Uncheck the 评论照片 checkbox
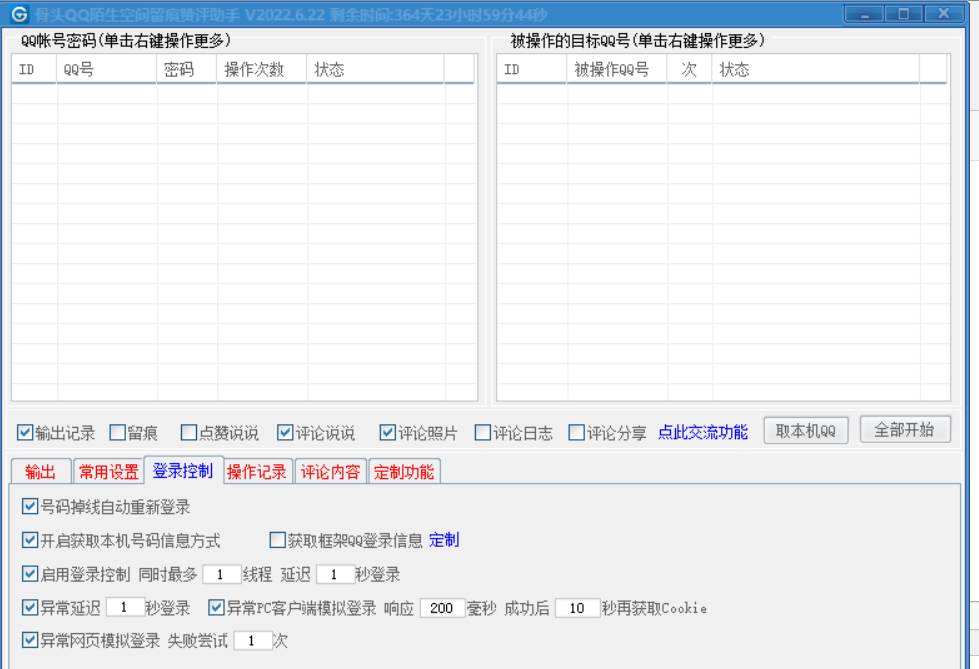 pos(388,433)
